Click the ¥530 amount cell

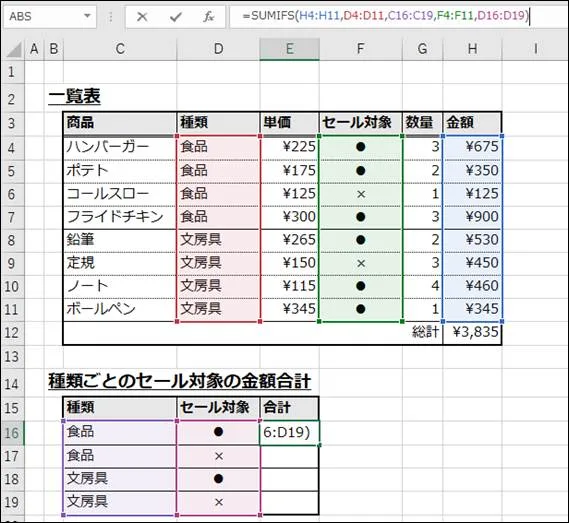472,240
